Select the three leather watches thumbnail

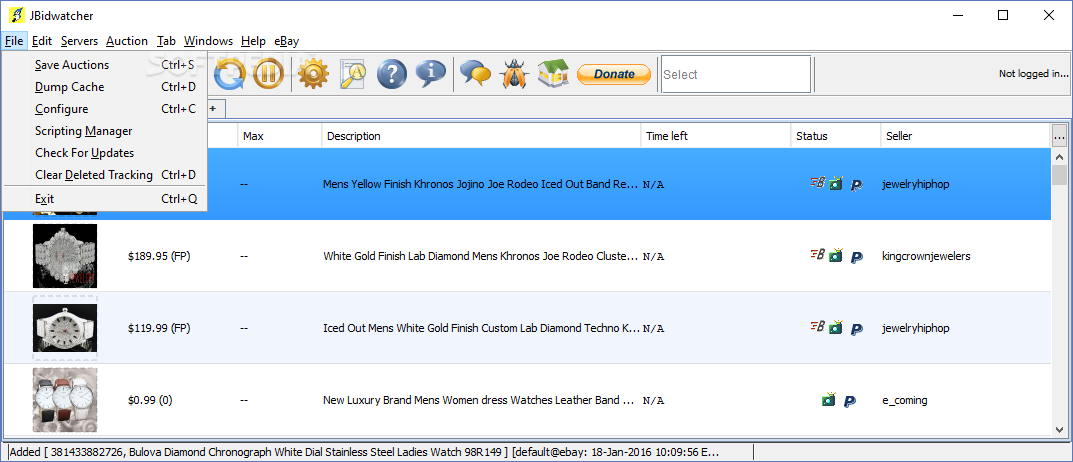(x=65, y=400)
